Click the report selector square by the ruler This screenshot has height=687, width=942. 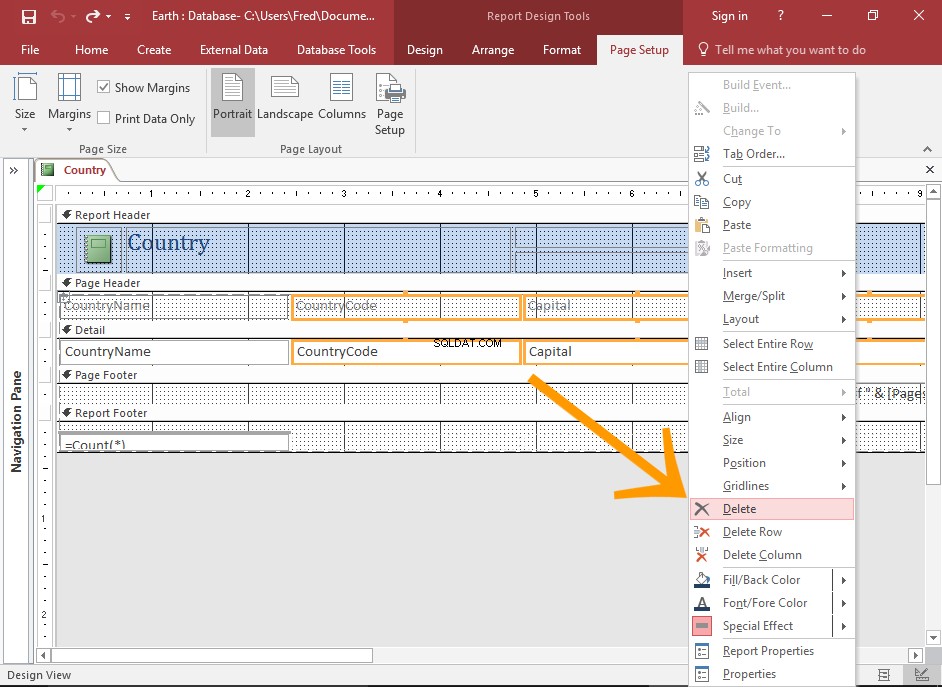tap(44, 193)
